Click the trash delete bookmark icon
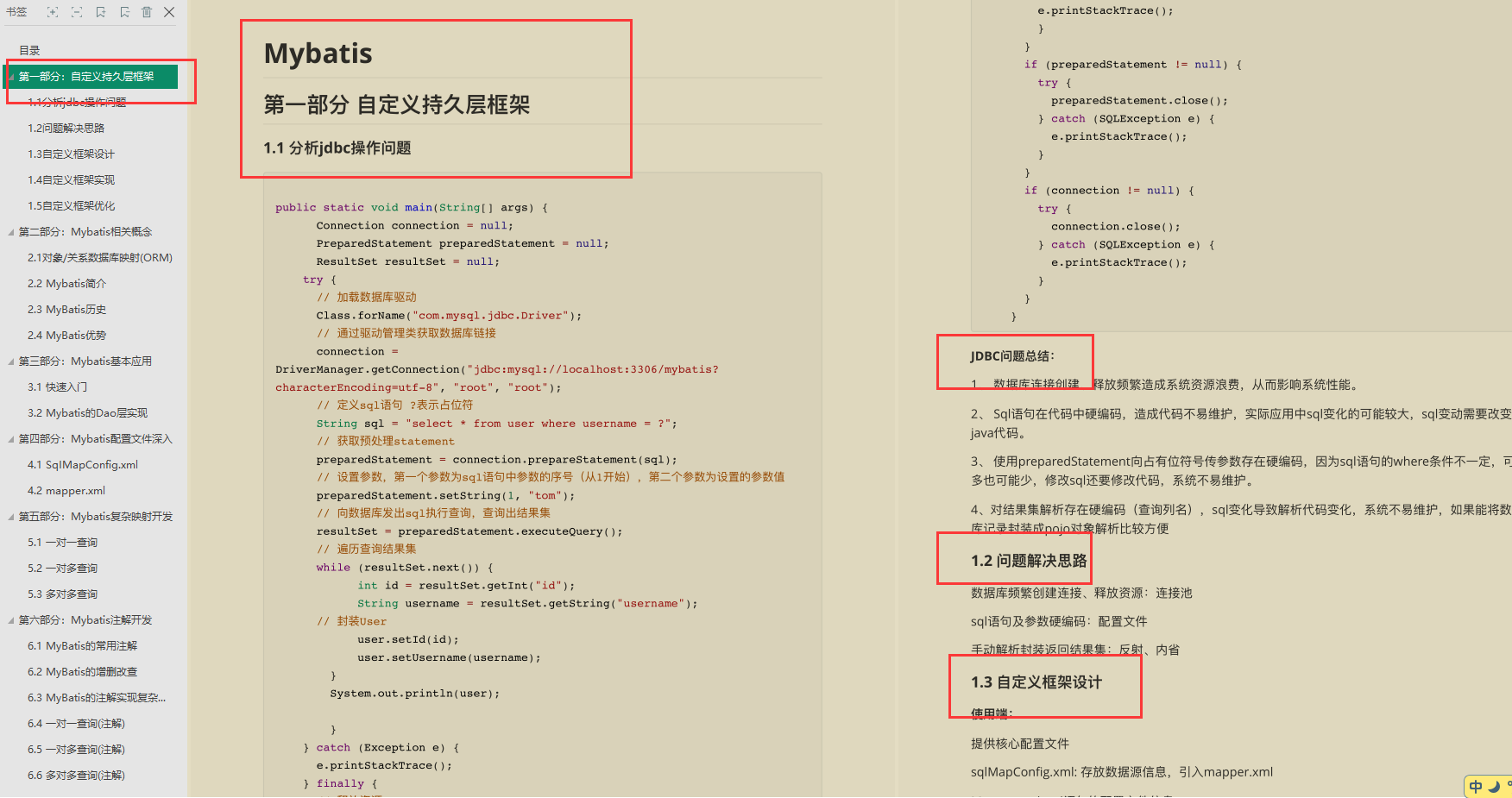The height and width of the screenshot is (798, 1512). pyautogui.click(x=147, y=12)
